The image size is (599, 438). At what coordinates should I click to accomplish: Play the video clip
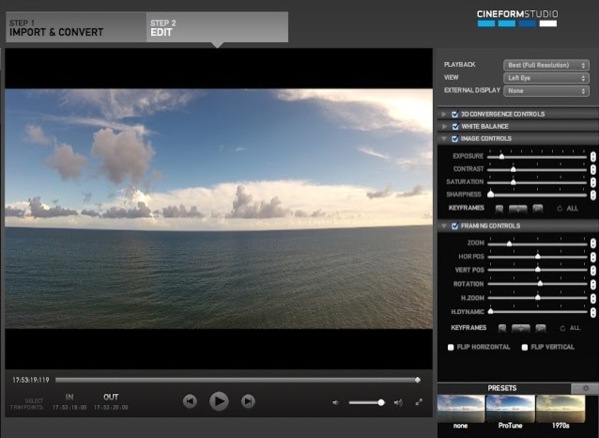tap(219, 401)
